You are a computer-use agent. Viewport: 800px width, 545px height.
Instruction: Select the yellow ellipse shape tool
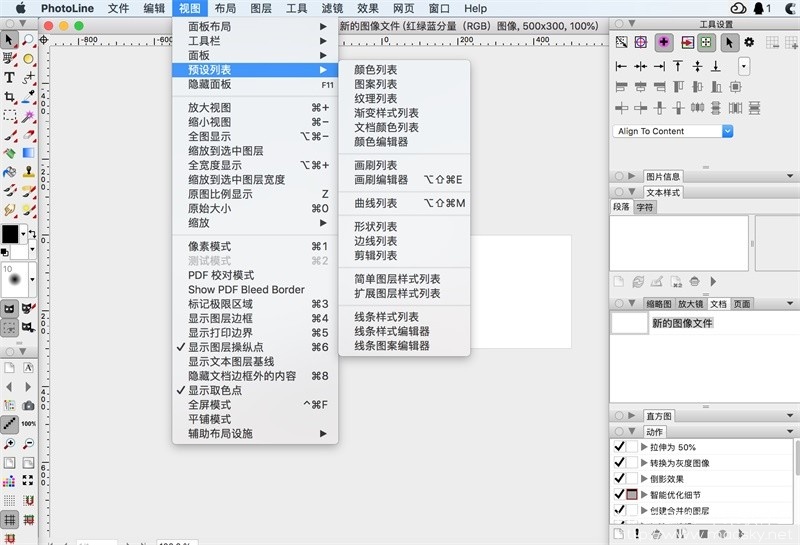coord(29,59)
